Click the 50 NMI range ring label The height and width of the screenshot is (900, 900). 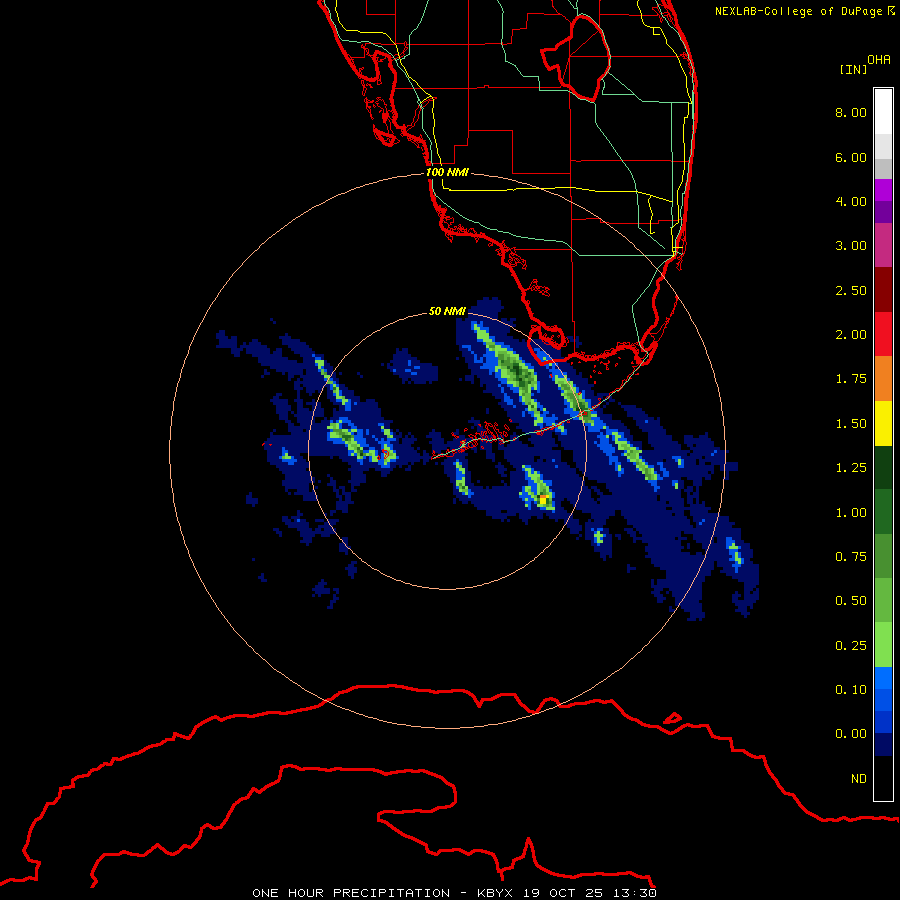447,311
